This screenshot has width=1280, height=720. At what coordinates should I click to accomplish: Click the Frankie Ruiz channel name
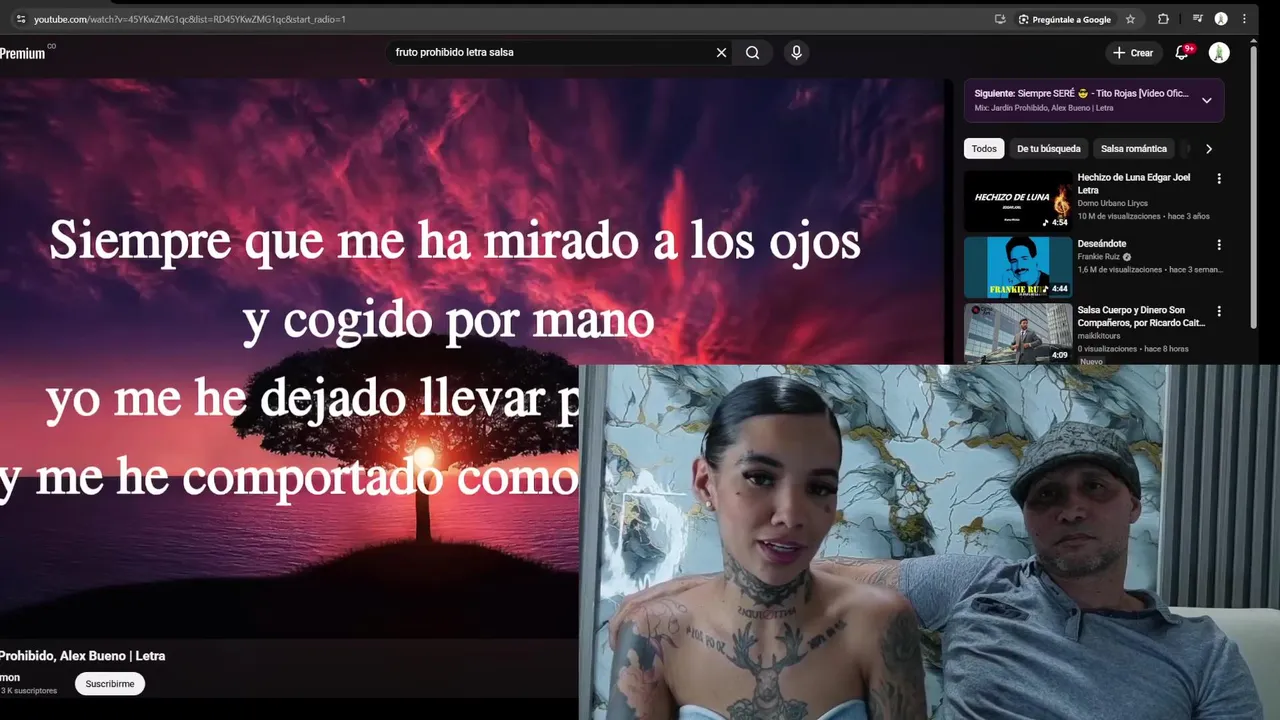coord(1099,257)
